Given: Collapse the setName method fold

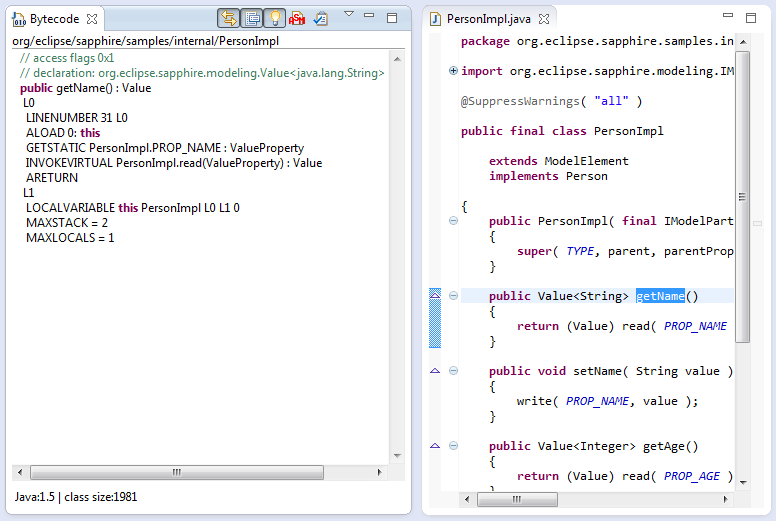Looking at the screenshot, I should tap(453, 371).
